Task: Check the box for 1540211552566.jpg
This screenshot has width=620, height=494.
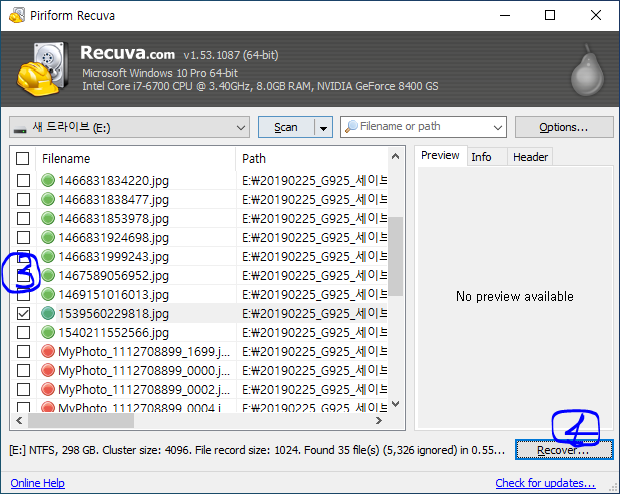Action: click(23, 332)
